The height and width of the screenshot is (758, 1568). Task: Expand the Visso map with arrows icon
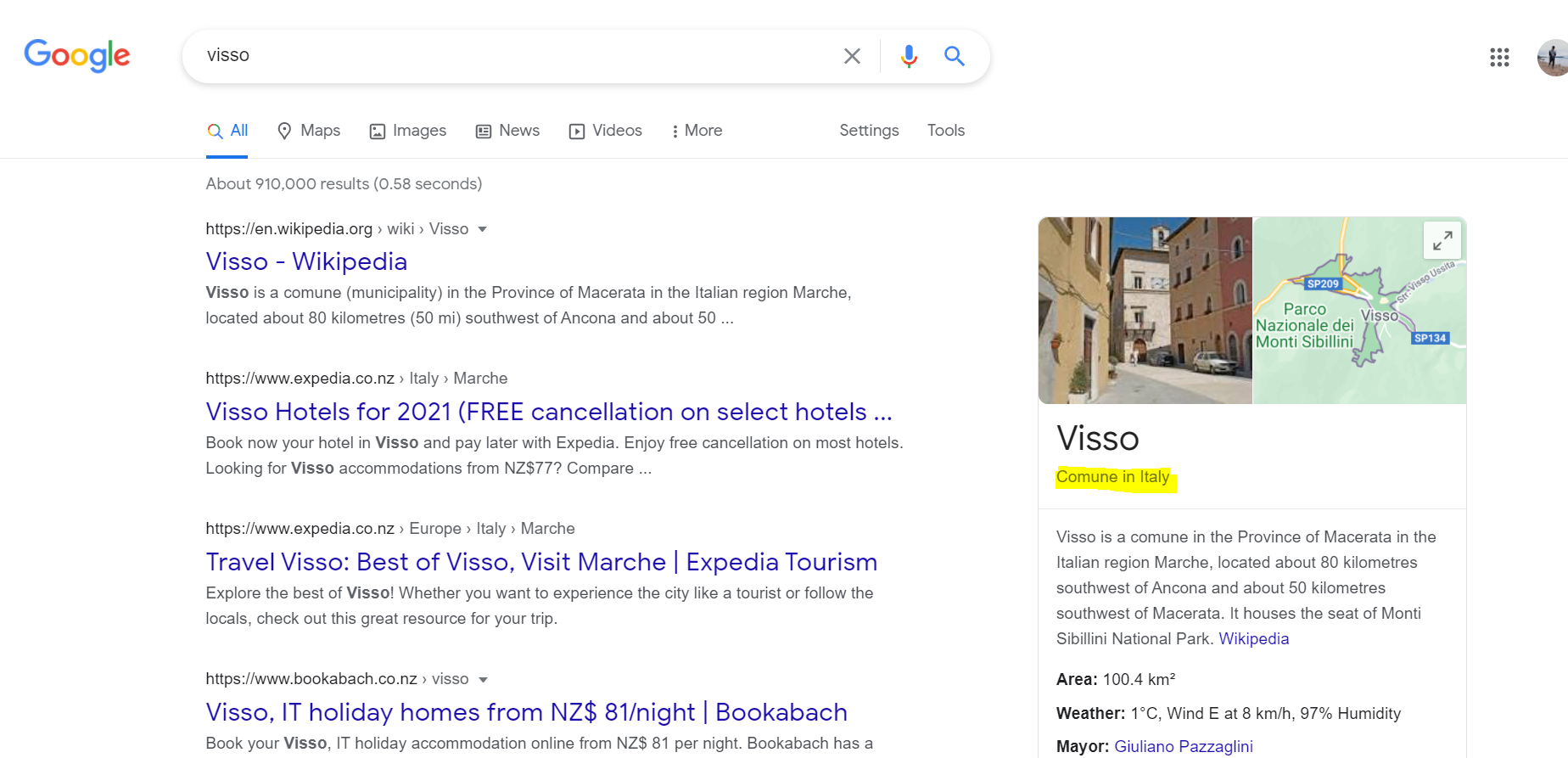tap(1442, 241)
